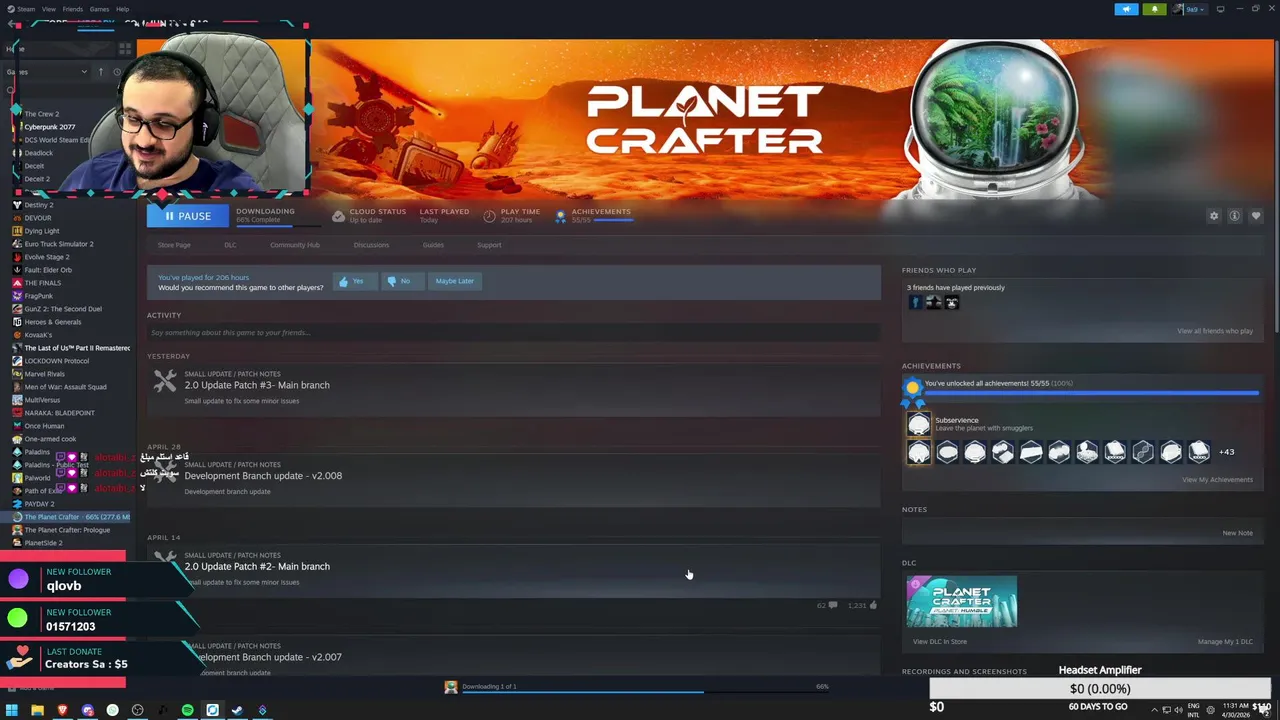Open the game settings gear icon
The width and height of the screenshot is (1280, 720).
(1214, 216)
